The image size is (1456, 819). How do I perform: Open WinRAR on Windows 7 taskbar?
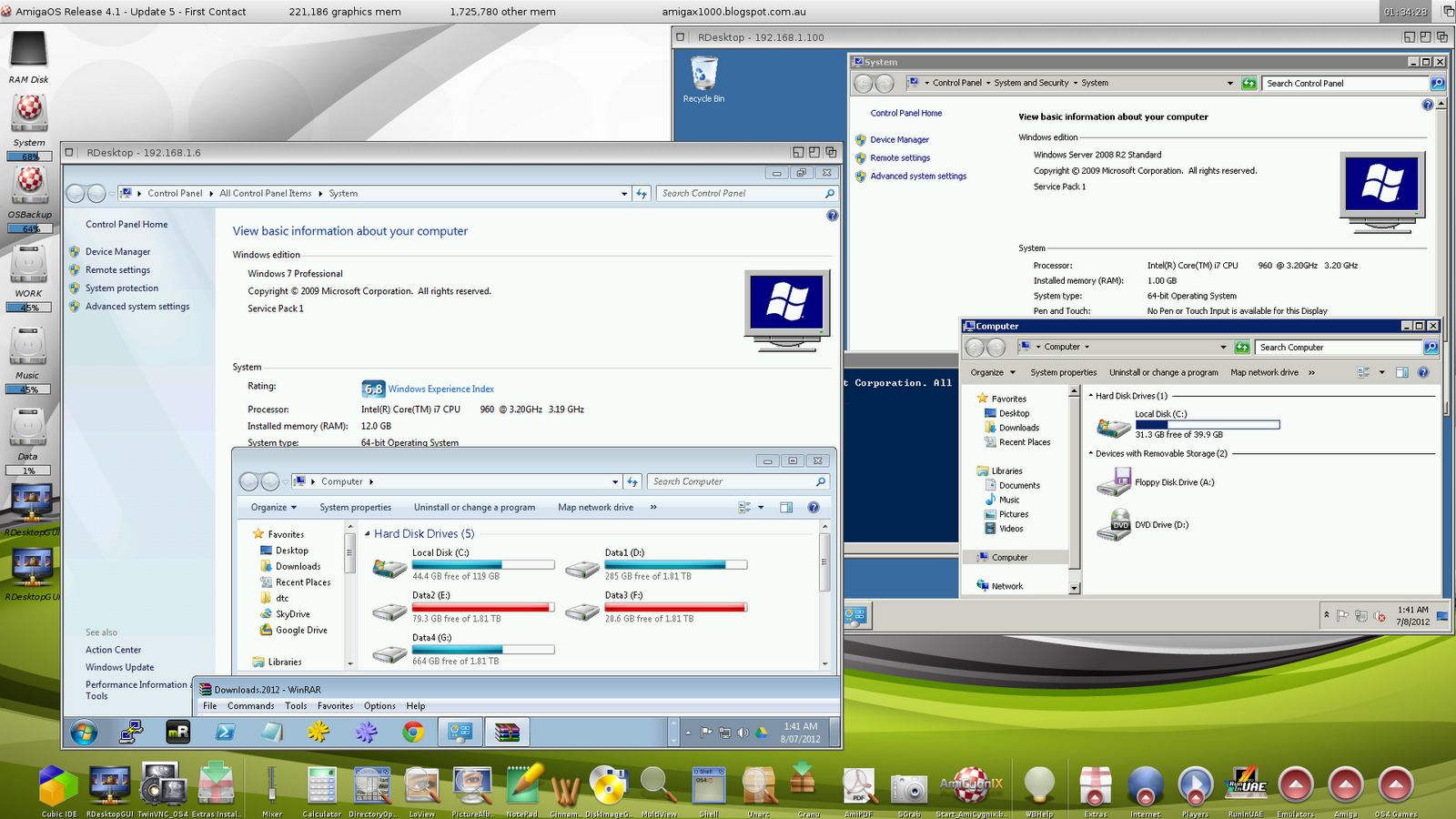[507, 732]
